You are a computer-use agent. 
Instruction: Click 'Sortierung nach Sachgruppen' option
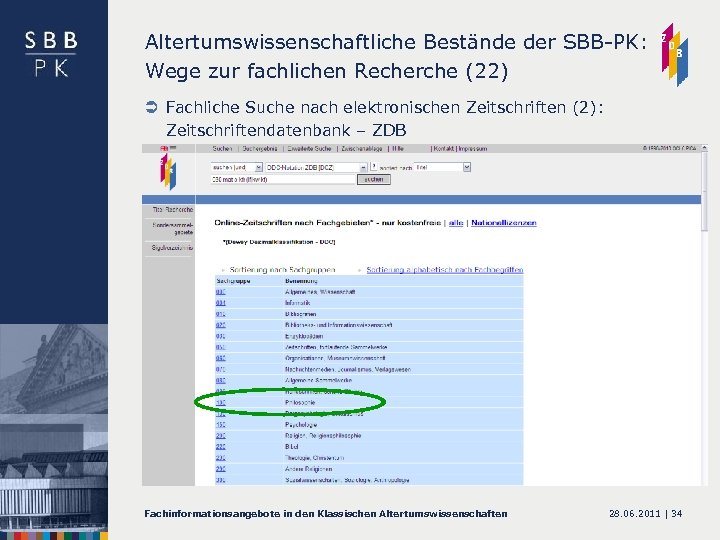[x=282, y=270]
